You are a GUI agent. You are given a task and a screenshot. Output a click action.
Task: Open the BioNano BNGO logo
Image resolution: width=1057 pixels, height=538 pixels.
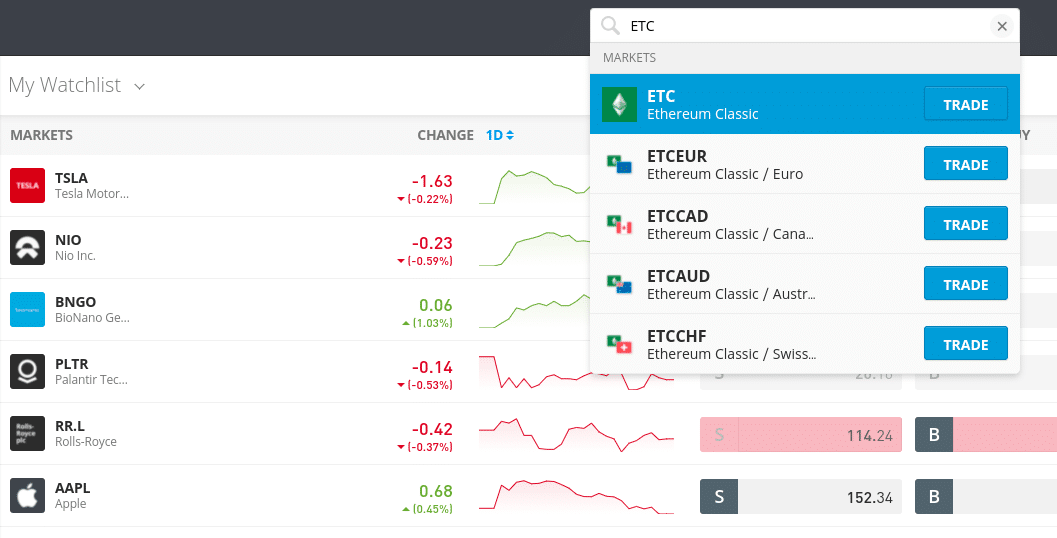[x=28, y=309]
